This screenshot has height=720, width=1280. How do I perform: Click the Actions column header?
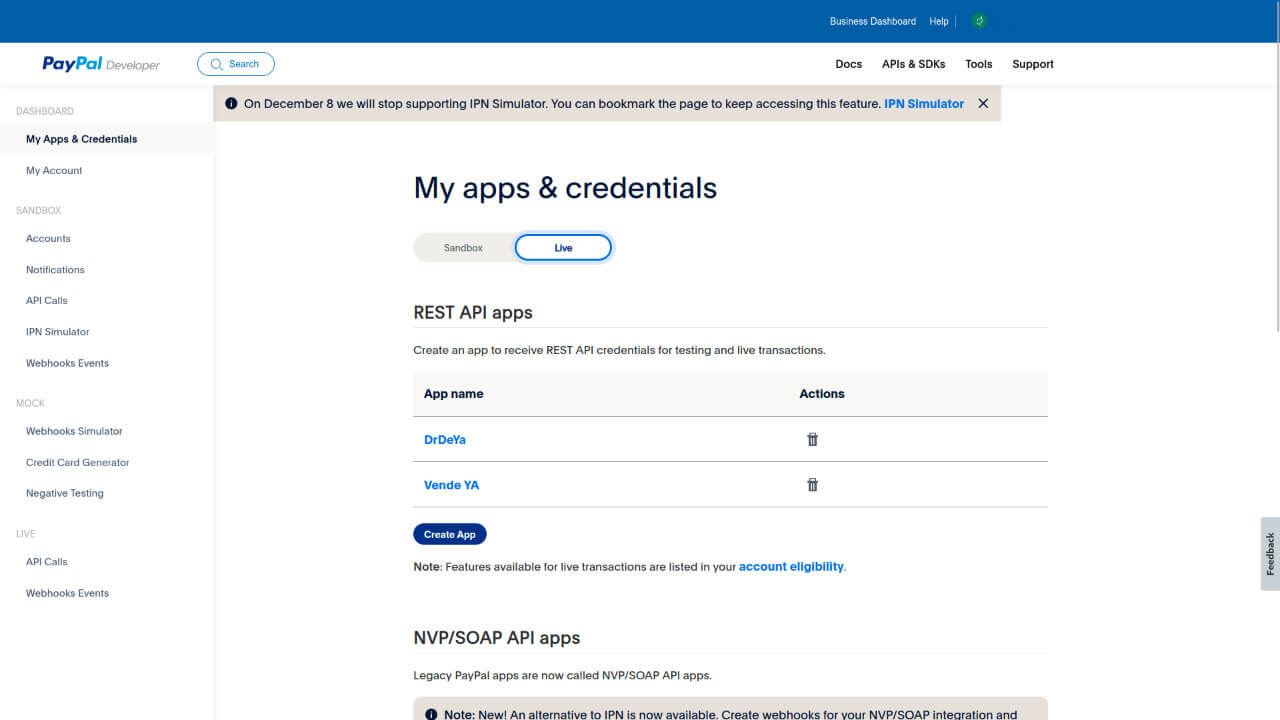(x=822, y=394)
